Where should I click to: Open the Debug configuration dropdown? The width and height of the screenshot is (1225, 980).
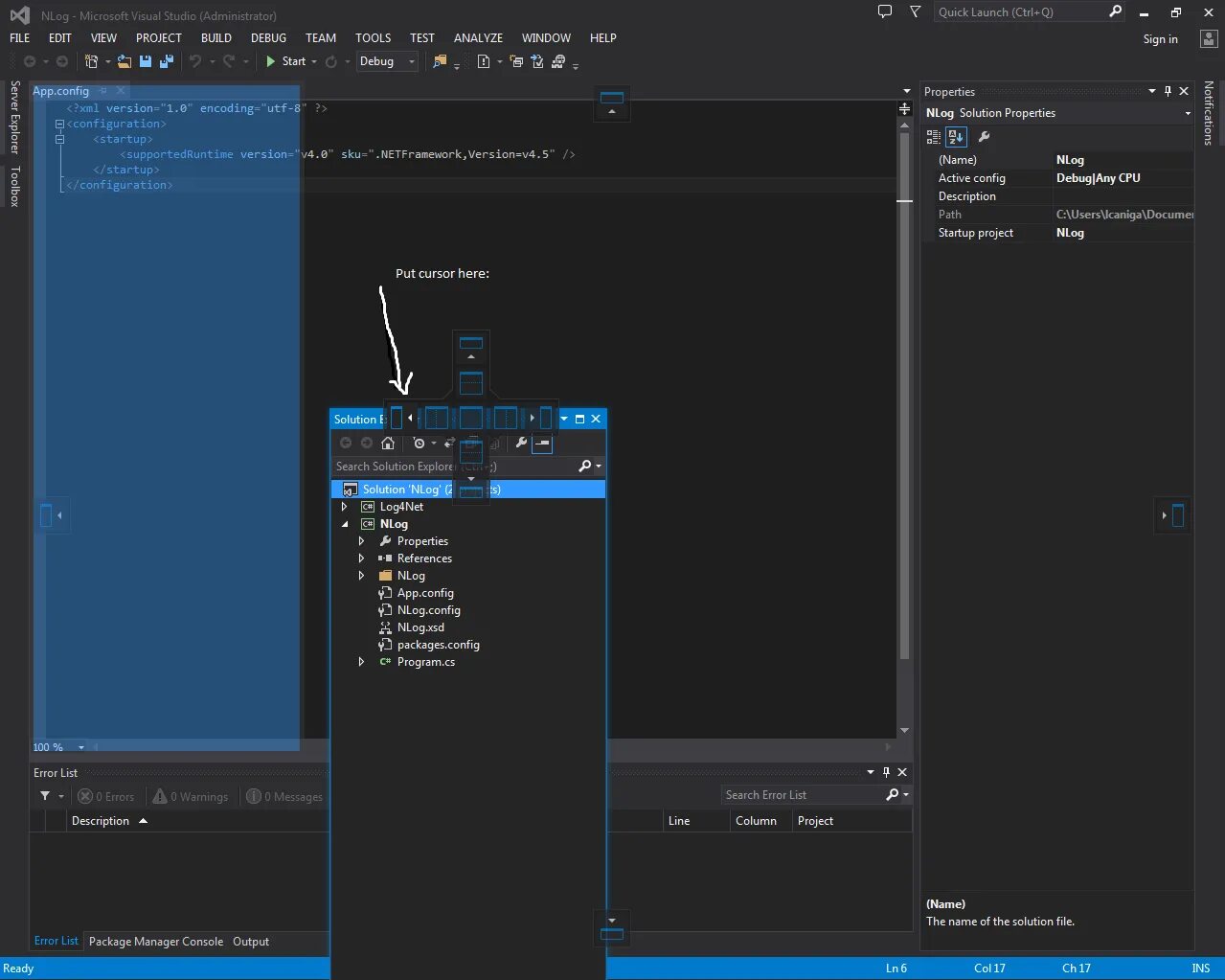point(387,61)
